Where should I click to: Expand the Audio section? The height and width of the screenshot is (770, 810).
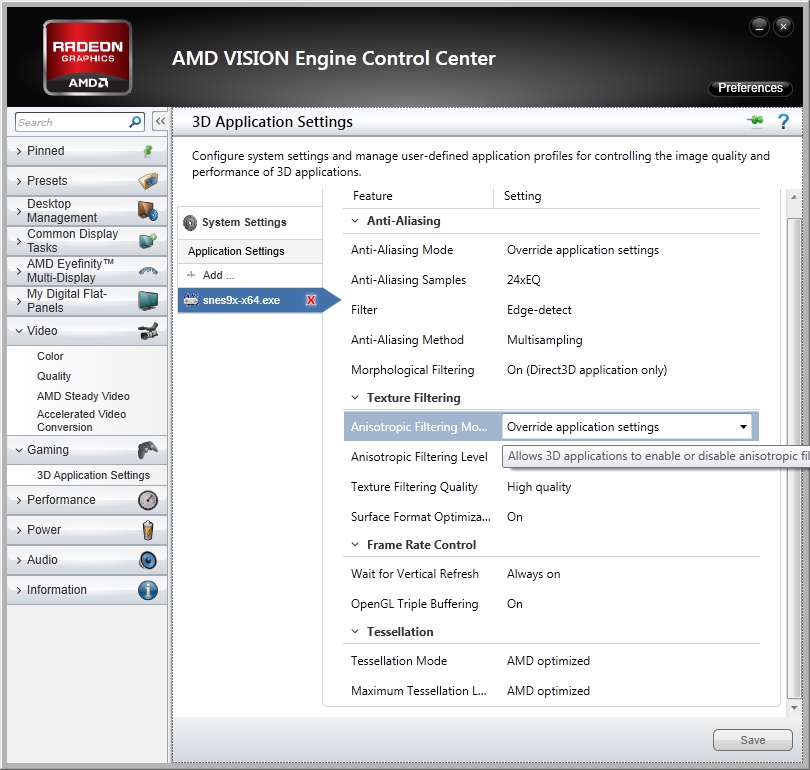[19, 560]
